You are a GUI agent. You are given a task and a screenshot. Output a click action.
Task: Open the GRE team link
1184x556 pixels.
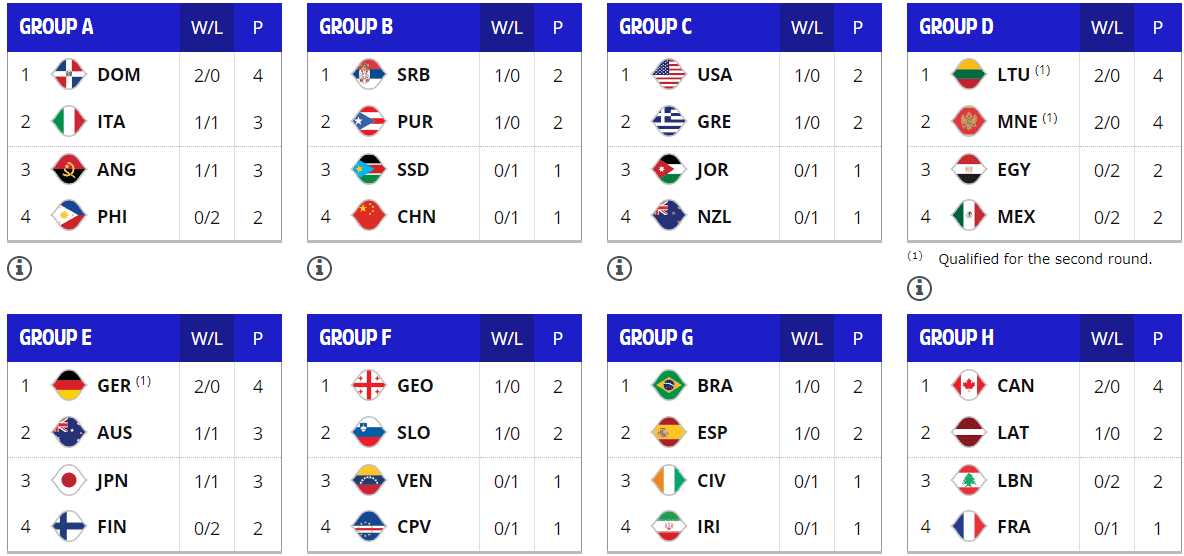714,122
